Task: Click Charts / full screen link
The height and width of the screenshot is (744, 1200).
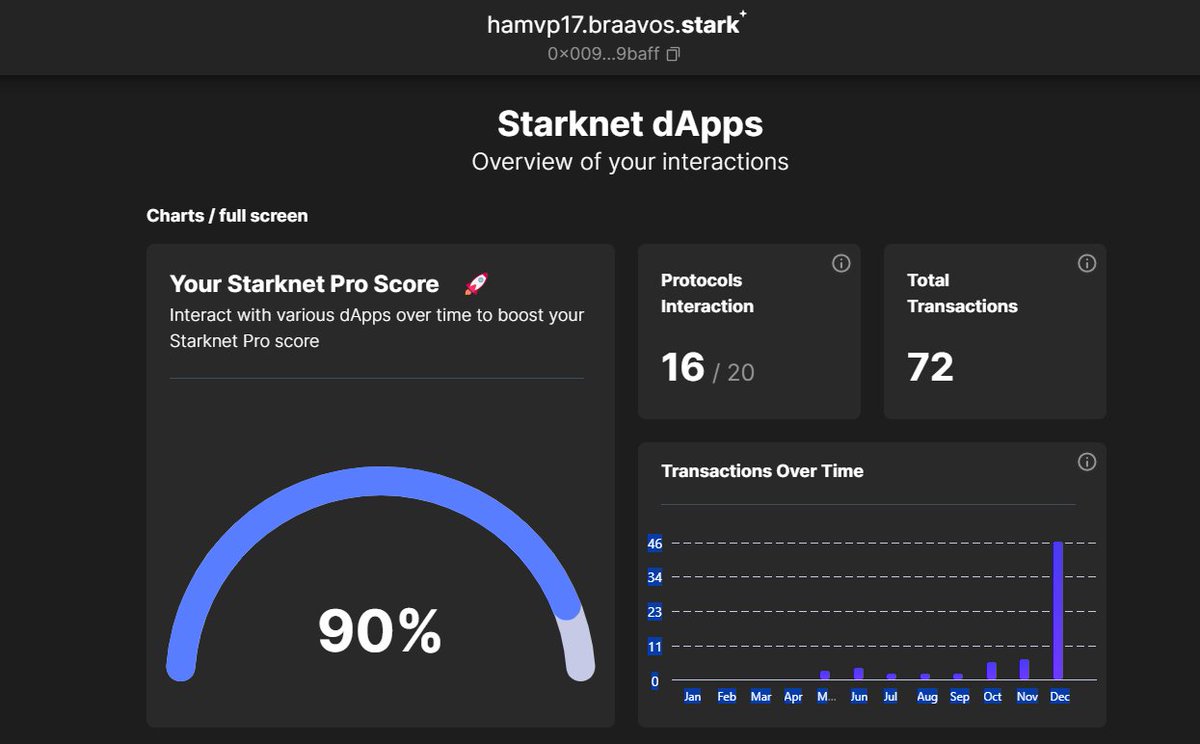Action: [x=227, y=215]
